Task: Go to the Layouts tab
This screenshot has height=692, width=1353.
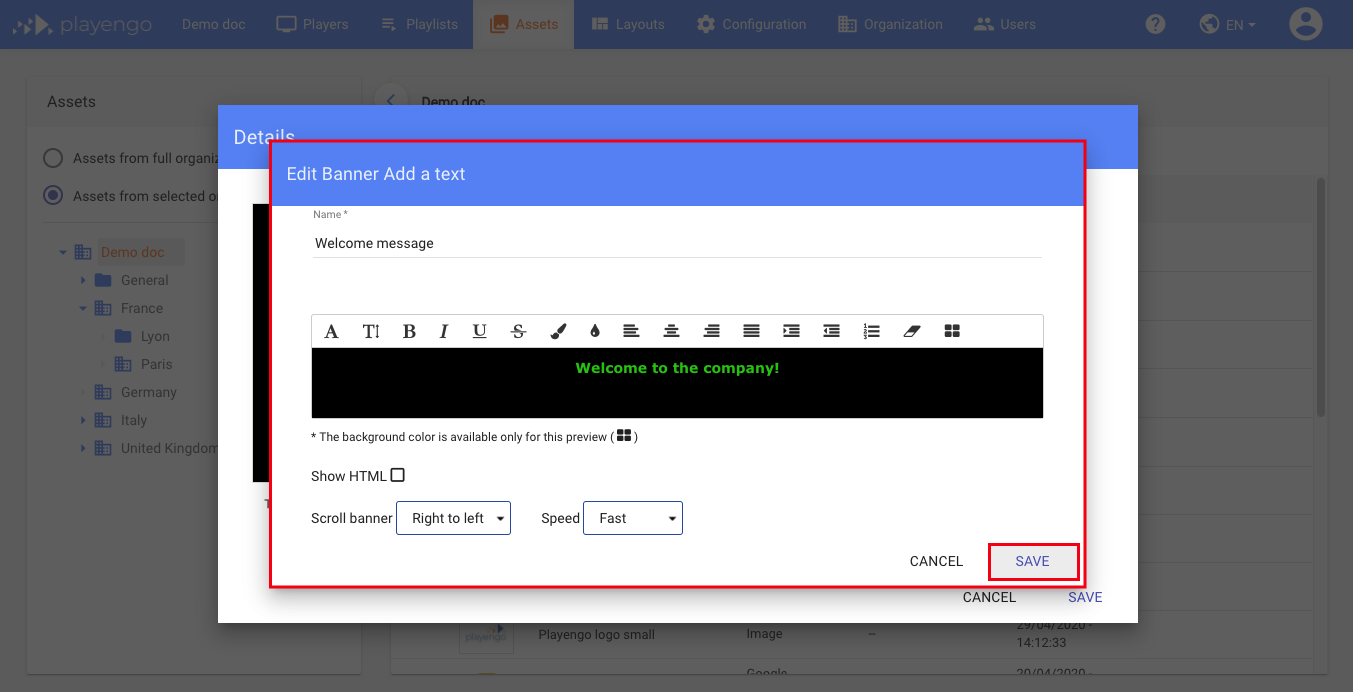Action: point(628,24)
